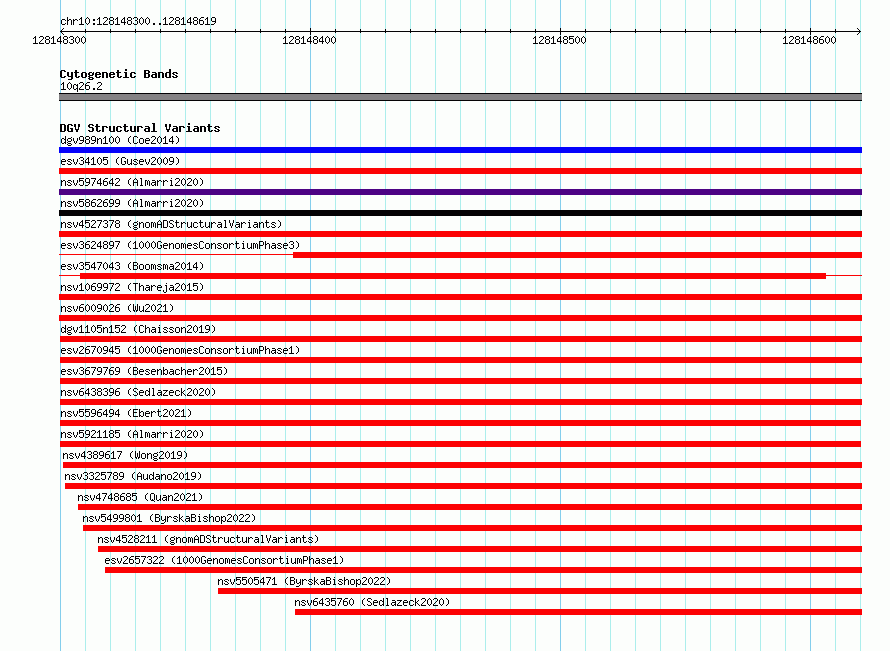Click the nsv6438396 (Sedlazeck2020) label
This screenshot has height=651, width=890.
(138, 392)
